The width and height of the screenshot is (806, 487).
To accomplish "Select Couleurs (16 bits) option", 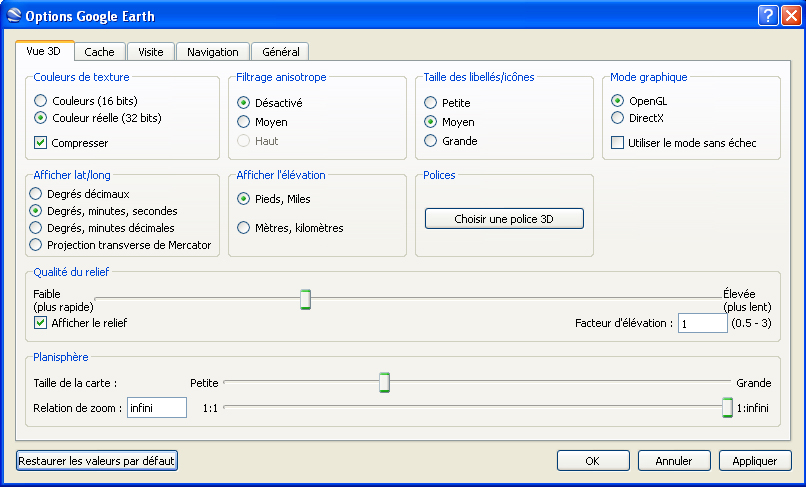I will coord(86,101).
